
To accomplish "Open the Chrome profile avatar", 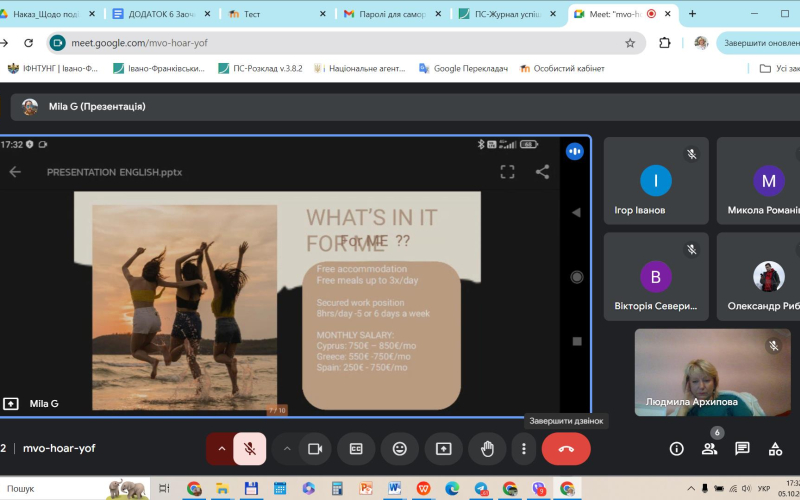I will (x=701, y=43).
